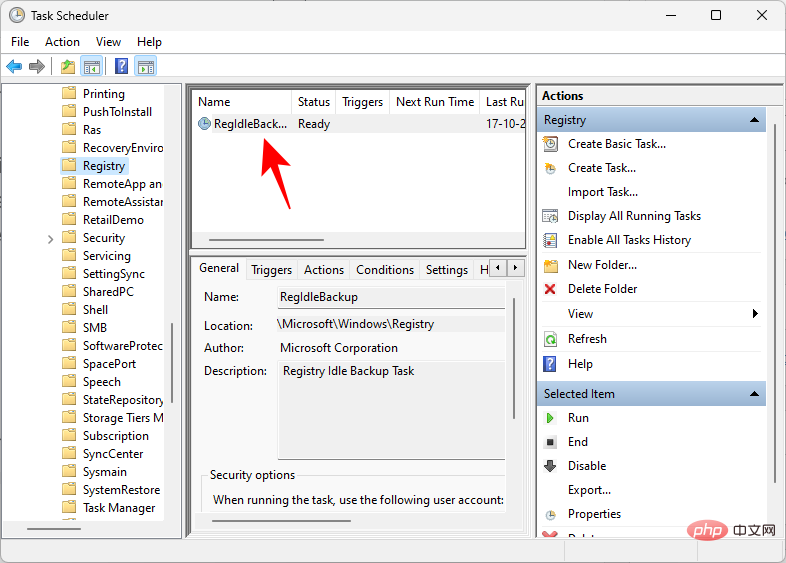Collapse the Selected Item section
Viewport: 786px width, 563px height.
pyautogui.click(x=754, y=394)
